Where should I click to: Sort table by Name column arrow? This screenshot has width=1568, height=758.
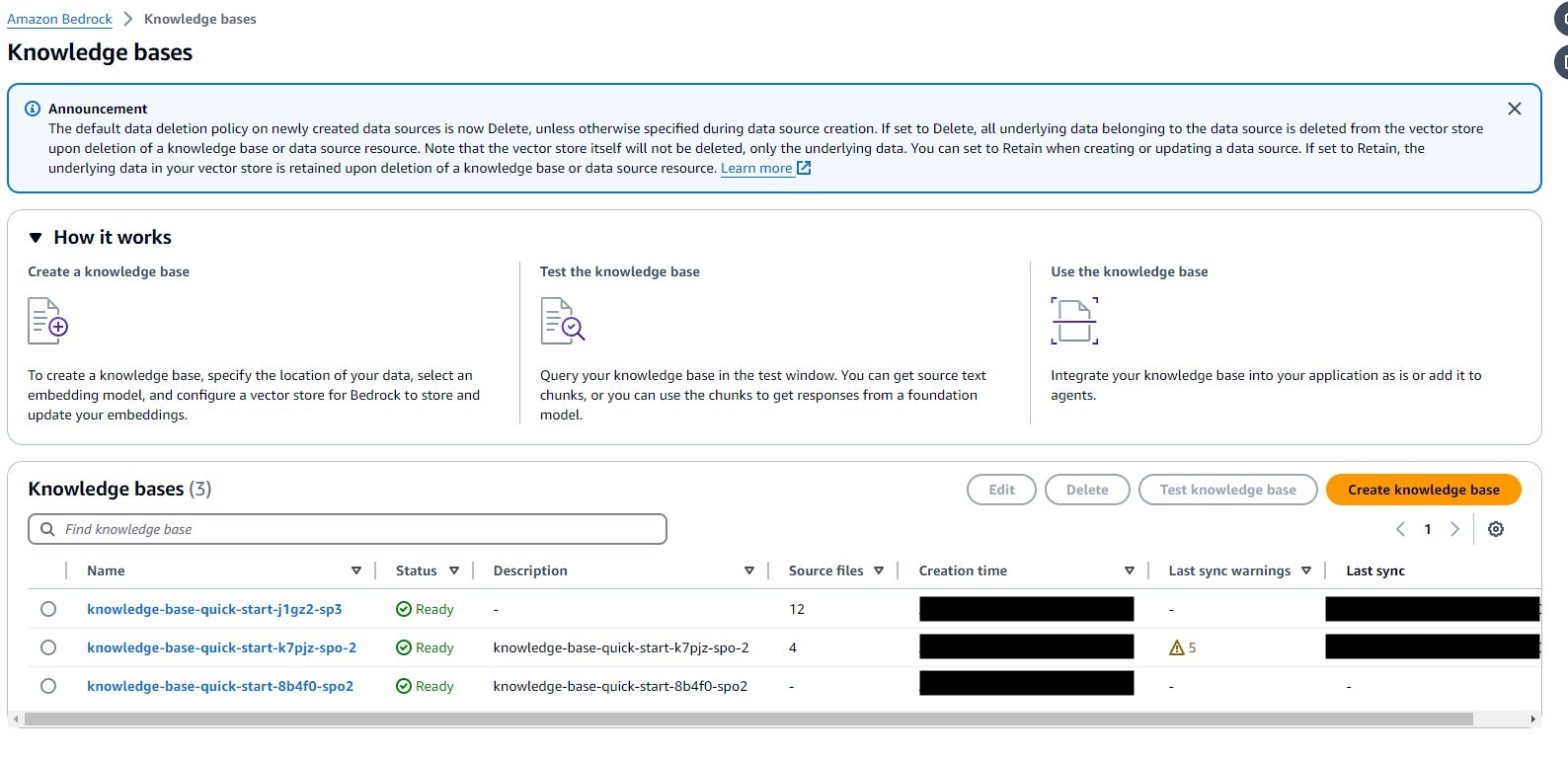356,570
